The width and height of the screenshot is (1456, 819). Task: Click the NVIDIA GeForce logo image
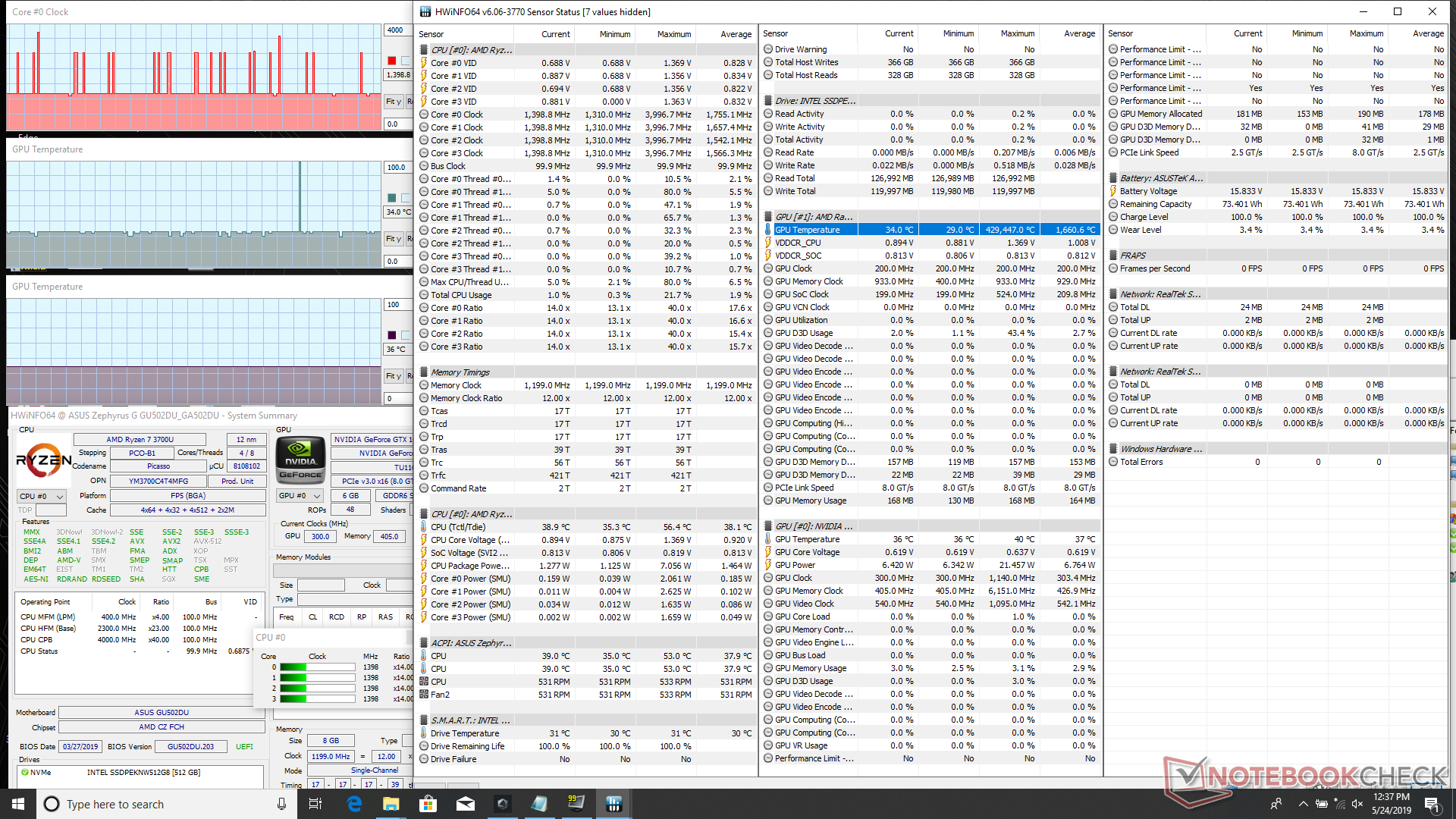pos(300,460)
